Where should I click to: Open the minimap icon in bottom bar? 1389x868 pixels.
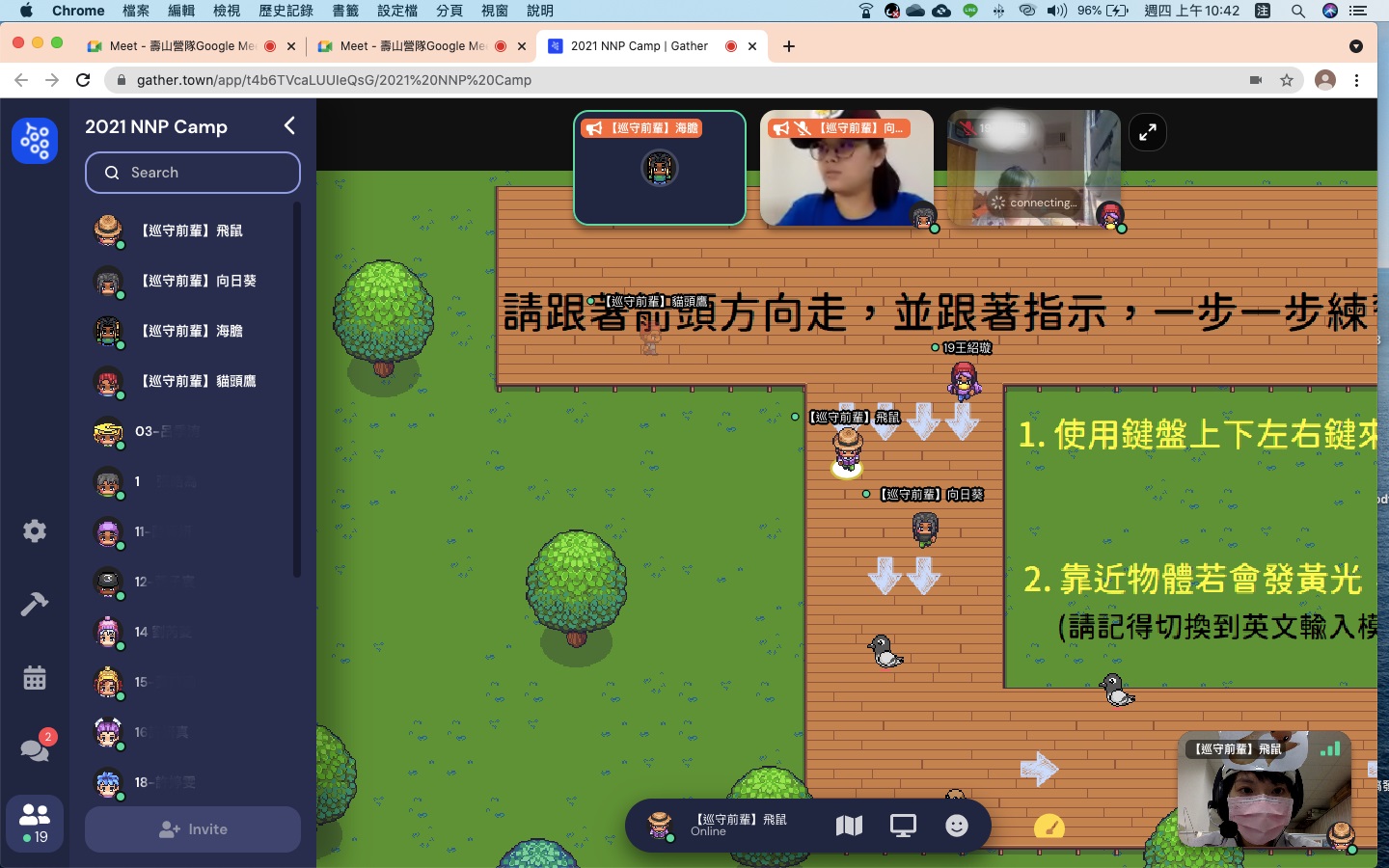(849, 826)
